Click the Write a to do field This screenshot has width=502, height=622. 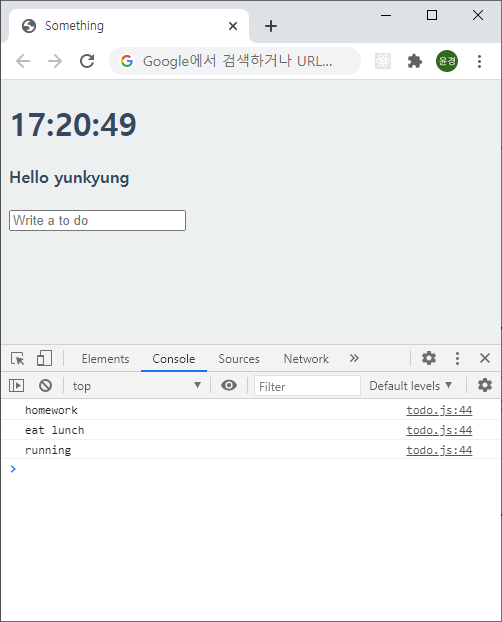[x=97, y=221]
